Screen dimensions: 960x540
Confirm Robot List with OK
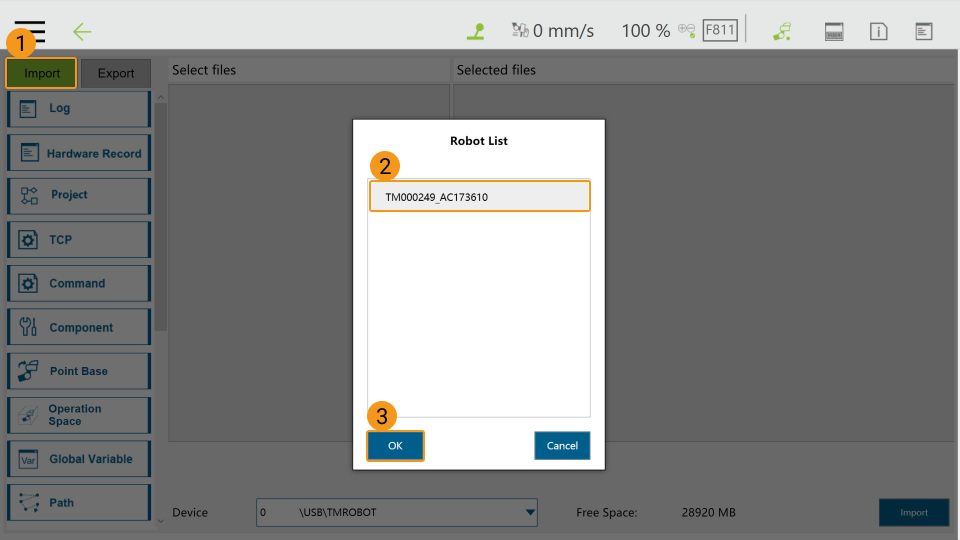coord(395,446)
